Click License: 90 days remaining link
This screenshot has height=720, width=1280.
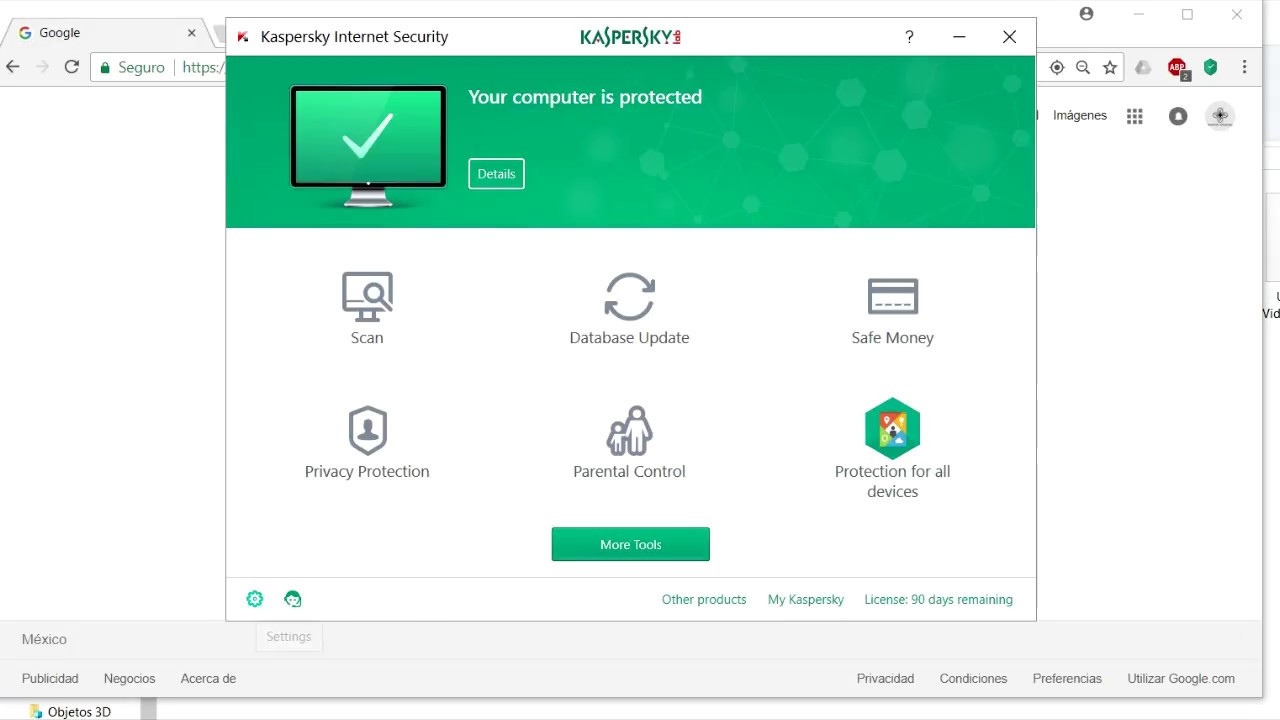[938, 599]
